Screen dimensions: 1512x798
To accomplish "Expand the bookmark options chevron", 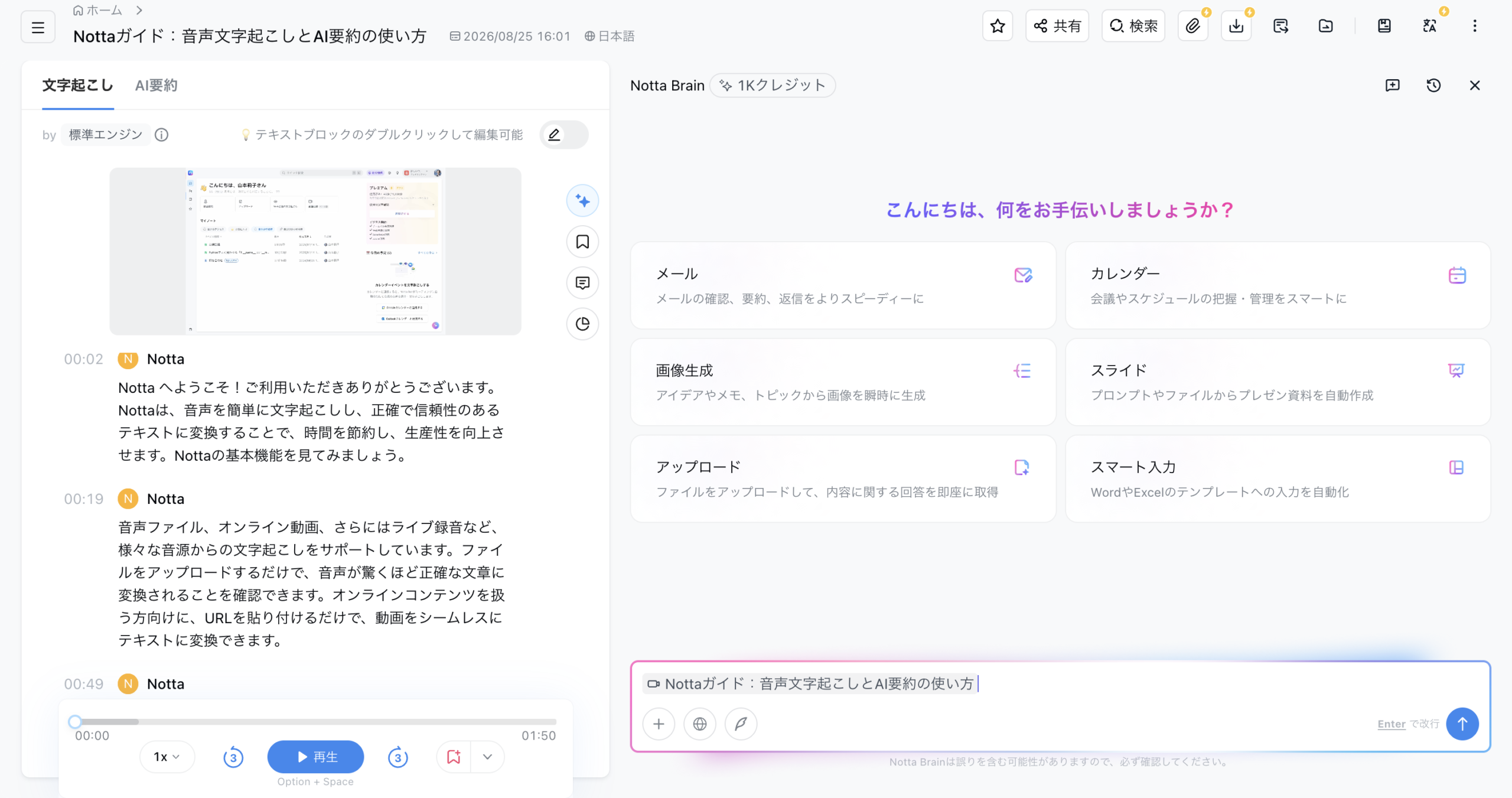I will [x=487, y=757].
